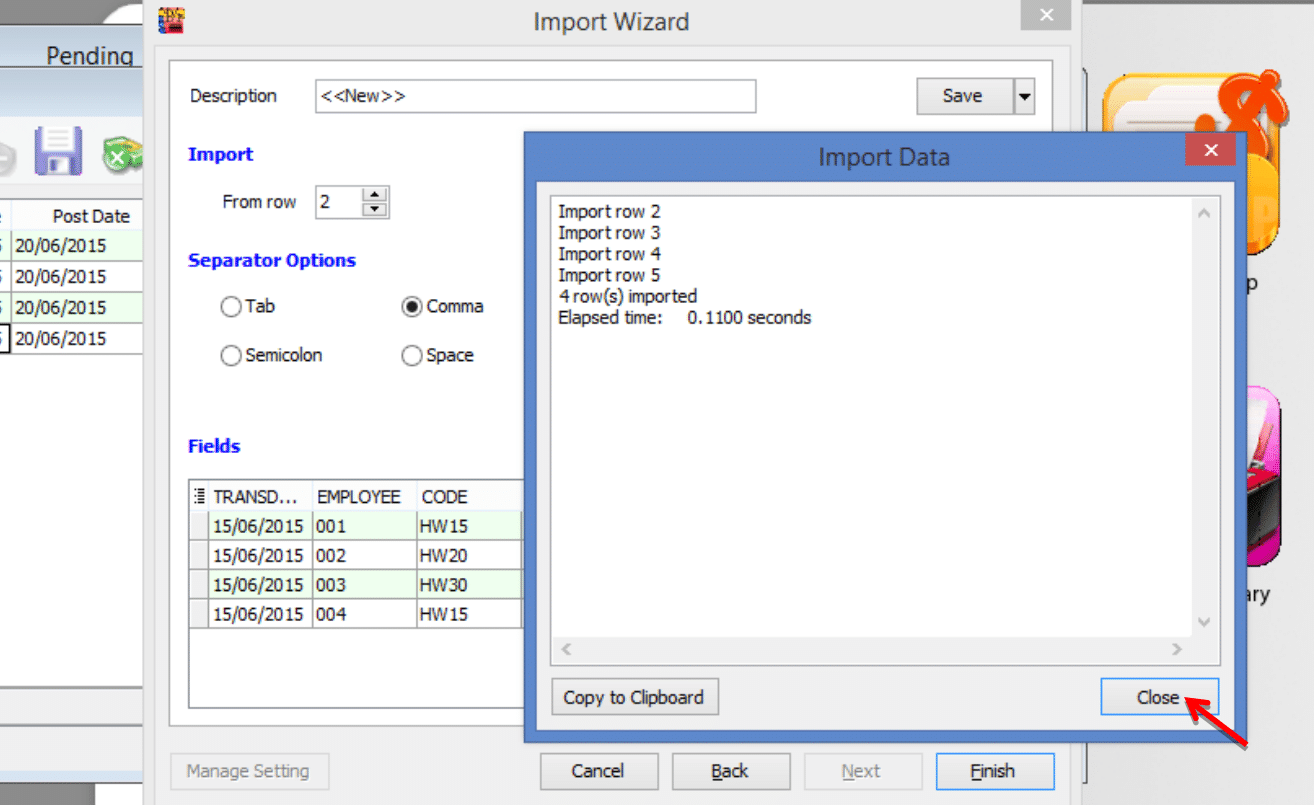Go Back in the Import Wizard
1315x807 pixels.
[731, 771]
